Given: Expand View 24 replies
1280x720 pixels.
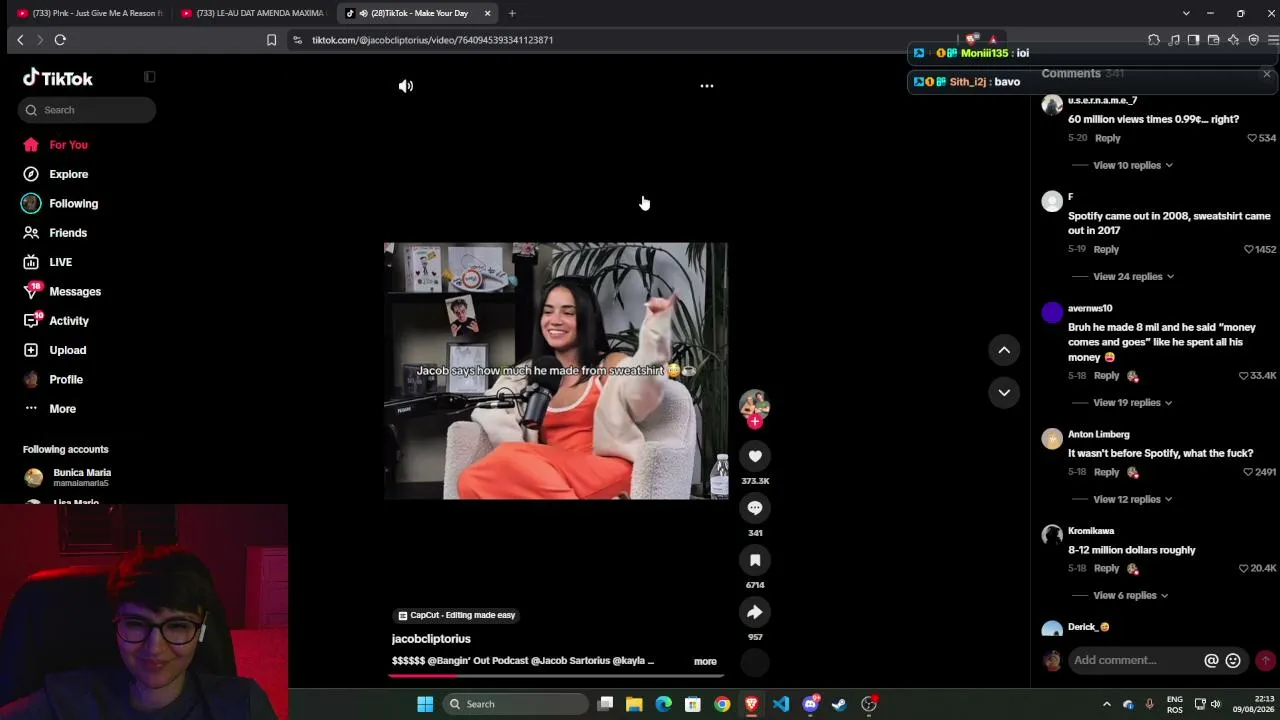Looking at the screenshot, I should point(1134,276).
